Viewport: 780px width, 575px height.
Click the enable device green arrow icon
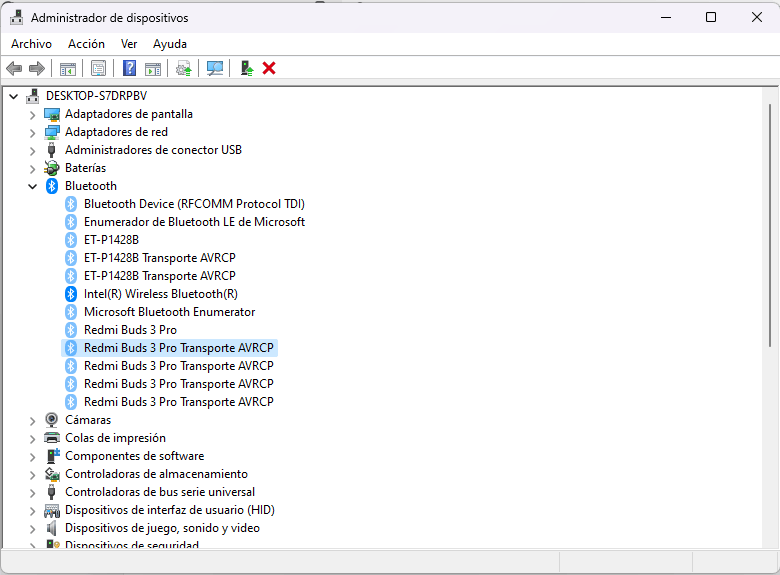click(x=247, y=68)
